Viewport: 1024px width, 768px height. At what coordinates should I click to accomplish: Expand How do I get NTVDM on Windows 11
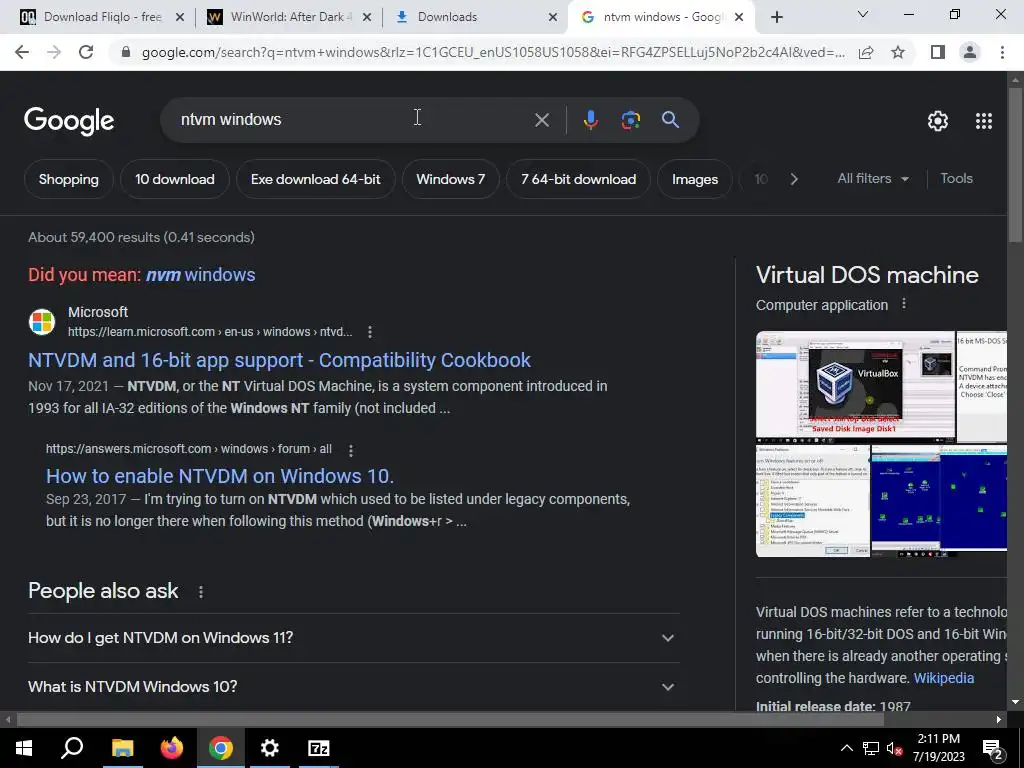(x=353, y=637)
